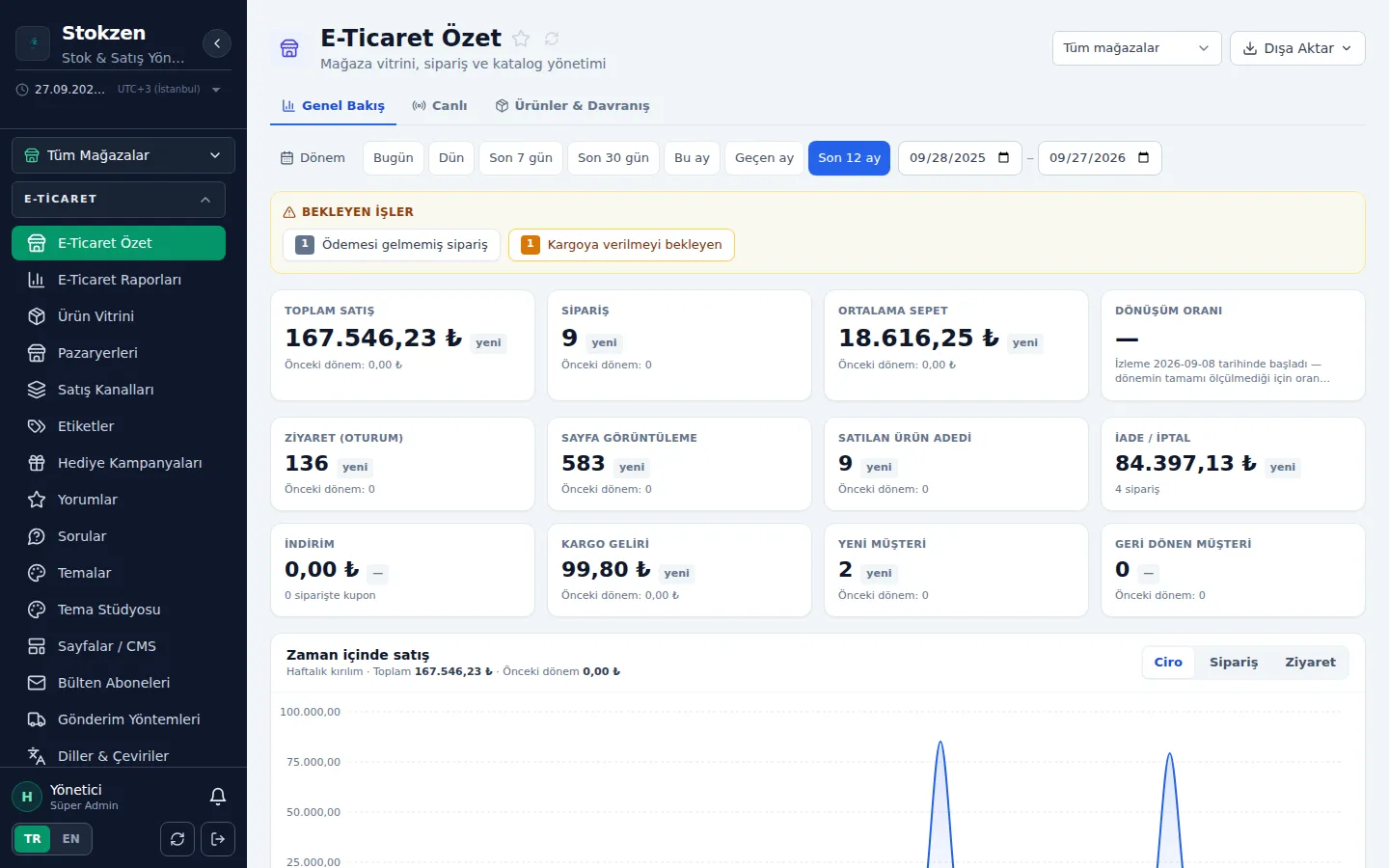Screen dimensions: 1389x868
Task: Open the calendar picker of start date
Action: pyautogui.click(x=1003, y=157)
